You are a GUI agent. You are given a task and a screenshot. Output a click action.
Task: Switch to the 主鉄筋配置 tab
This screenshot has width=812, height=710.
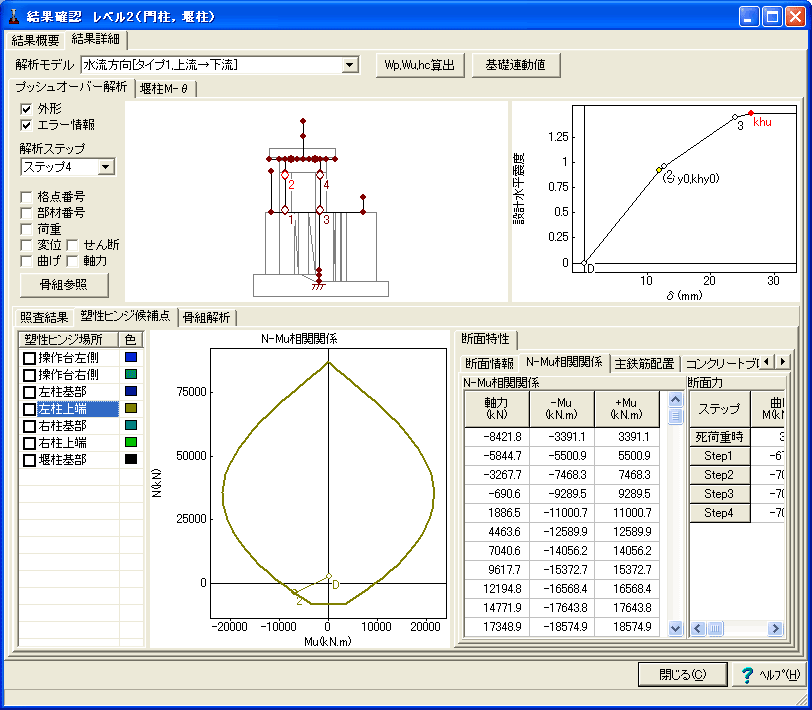coord(644,364)
